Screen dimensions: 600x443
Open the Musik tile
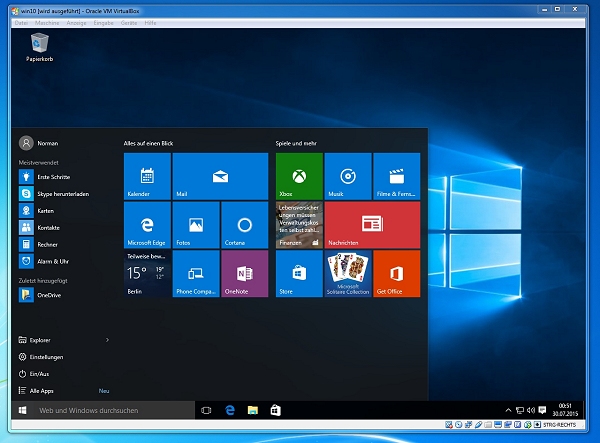(x=348, y=176)
